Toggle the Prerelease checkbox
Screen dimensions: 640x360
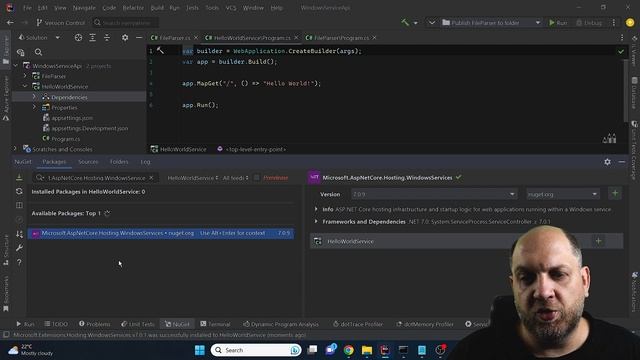pyautogui.click(x=257, y=178)
